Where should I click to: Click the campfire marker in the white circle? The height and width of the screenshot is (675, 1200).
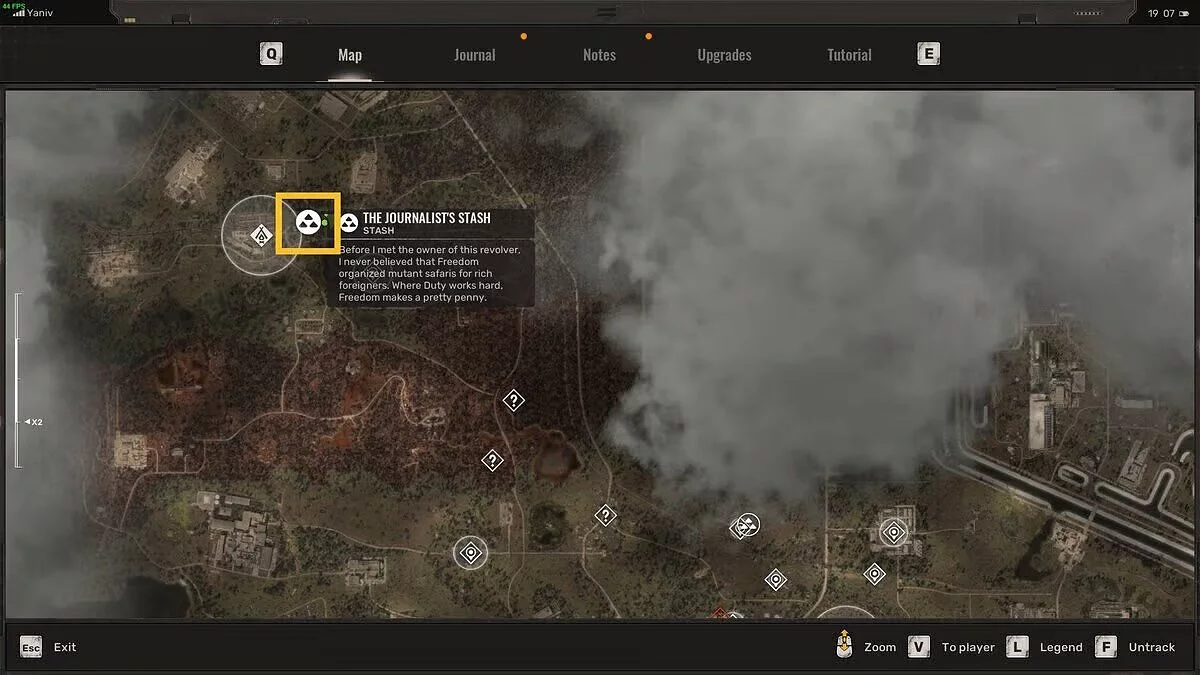(261, 236)
